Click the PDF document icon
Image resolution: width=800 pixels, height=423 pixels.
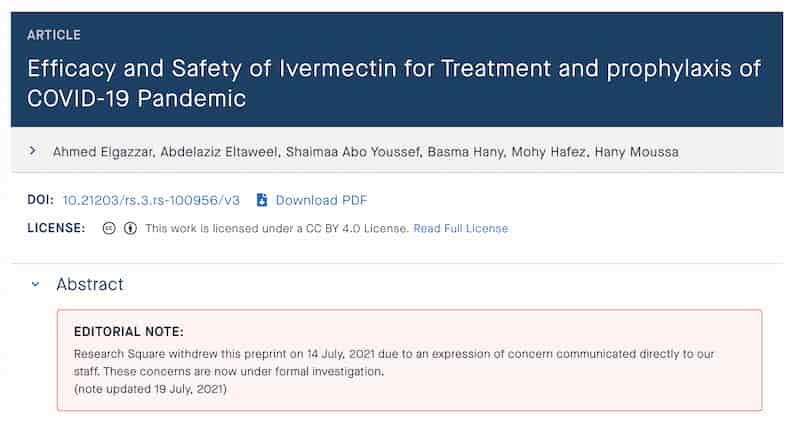click(x=262, y=200)
